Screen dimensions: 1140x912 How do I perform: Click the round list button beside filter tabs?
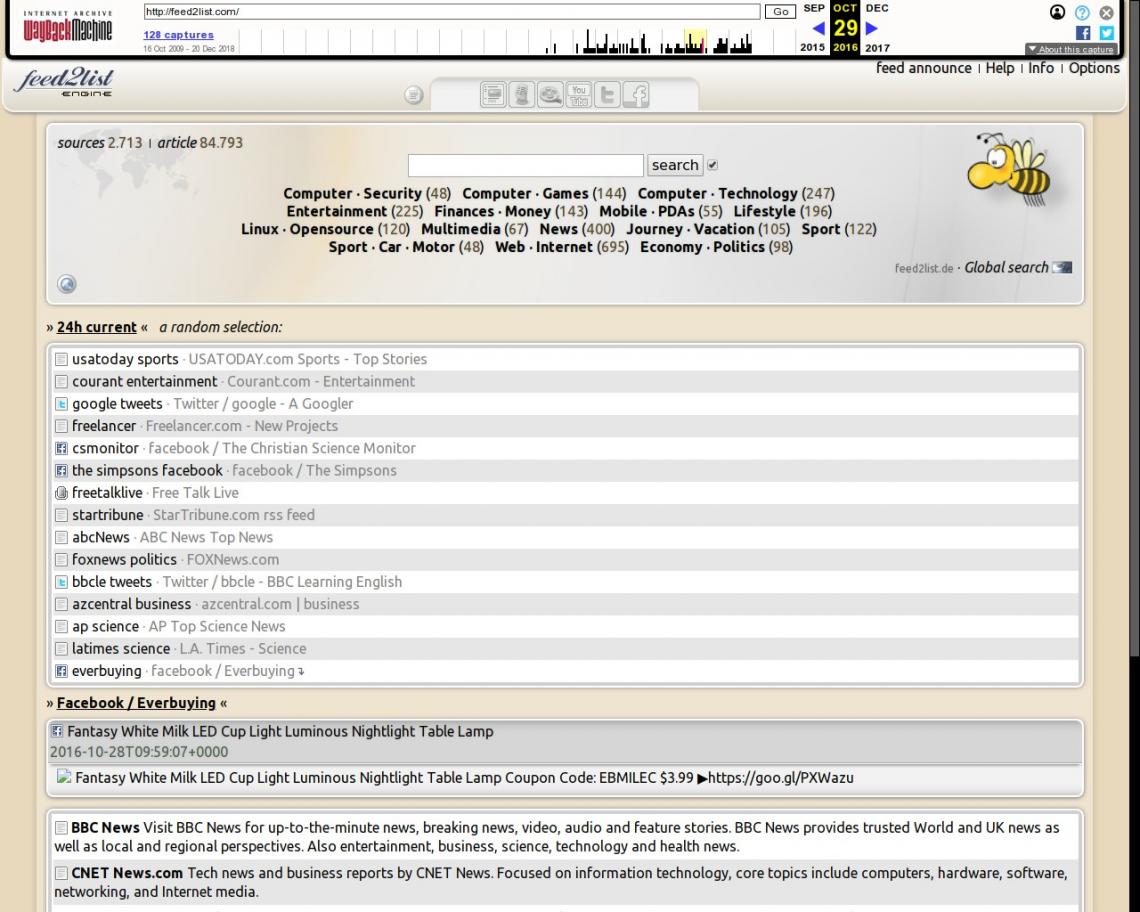pyautogui.click(x=414, y=95)
